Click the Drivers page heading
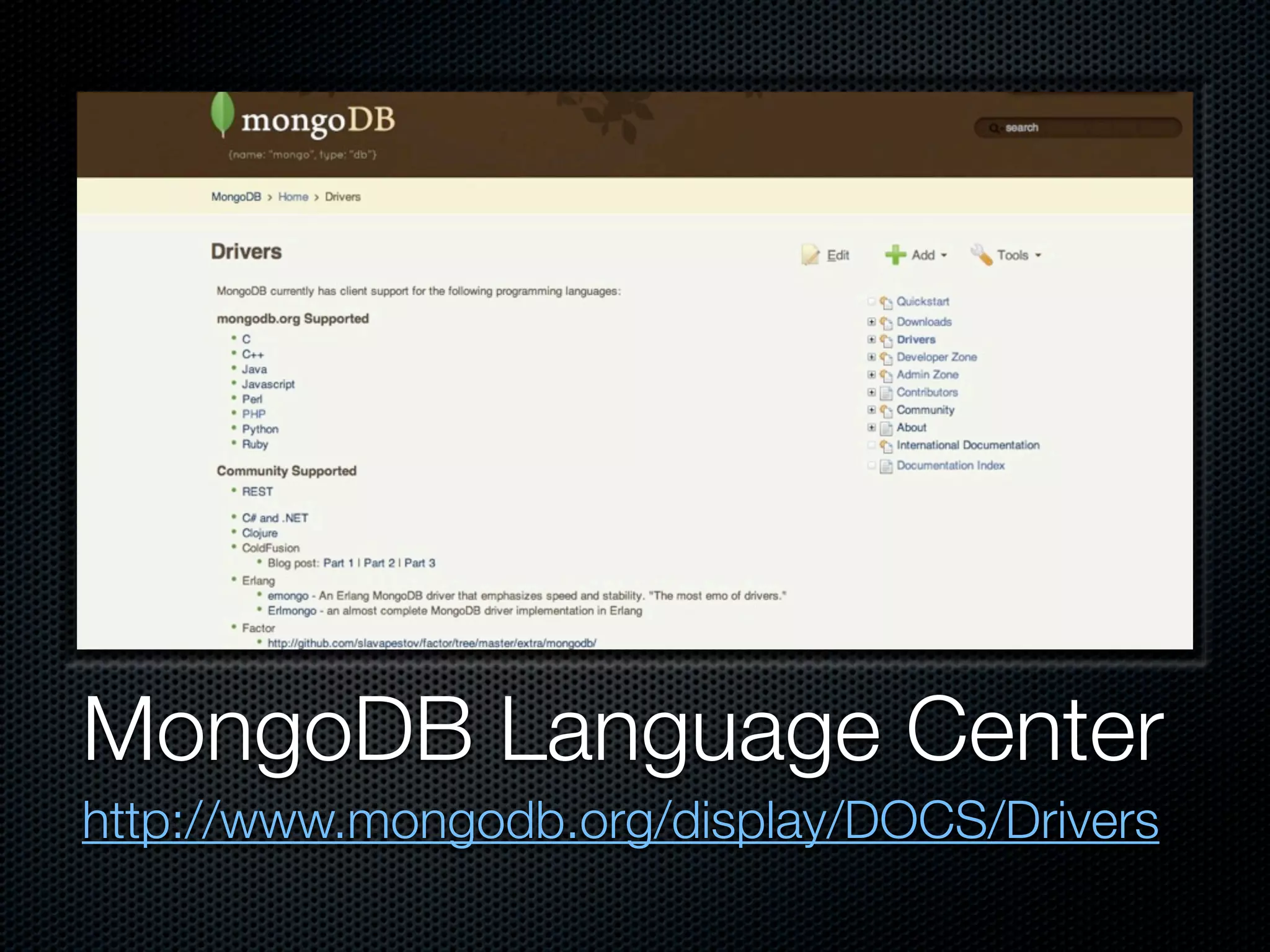The width and height of the screenshot is (1270, 952). click(x=246, y=252)
